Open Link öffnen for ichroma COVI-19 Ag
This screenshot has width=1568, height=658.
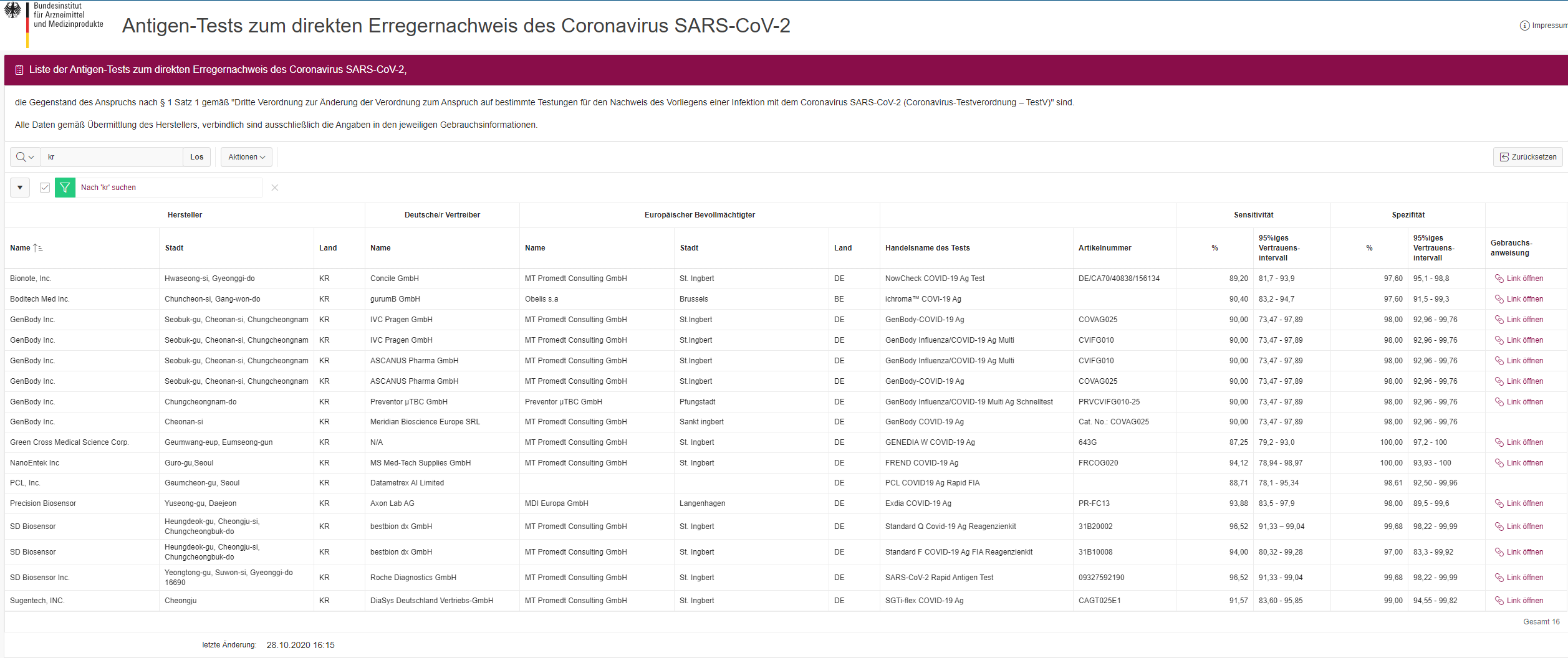click(1519, 299)
